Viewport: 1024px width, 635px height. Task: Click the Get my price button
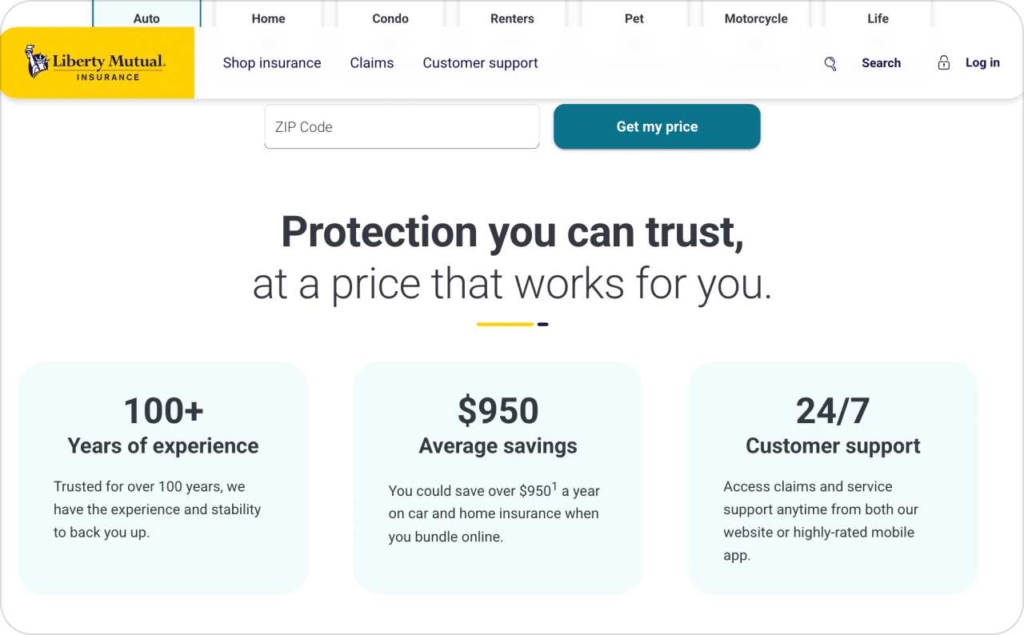657,127
